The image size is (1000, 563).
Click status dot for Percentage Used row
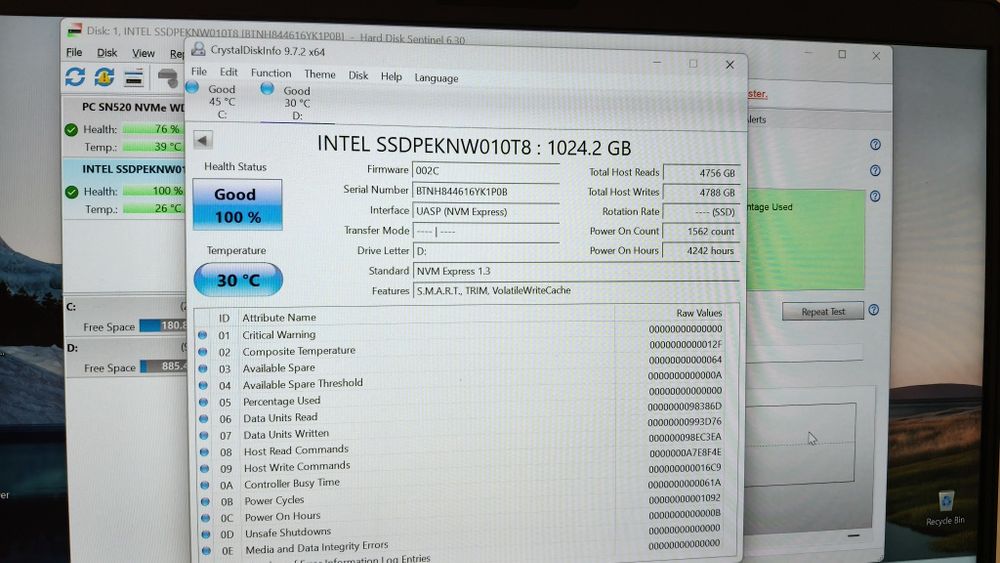click(203, 402)
